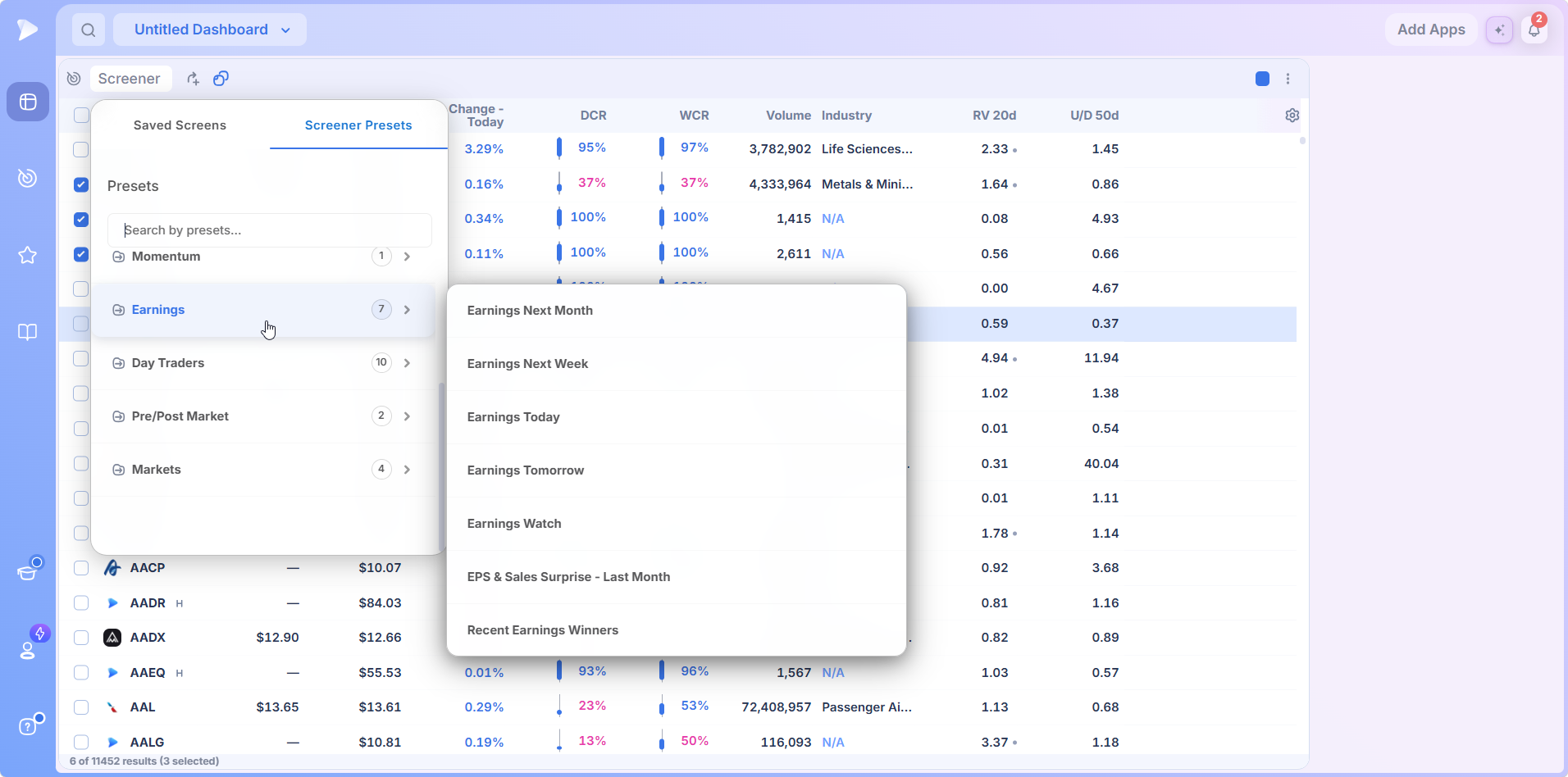Open the user profile sidebar icon
This screenshot has width=1568, height=777.
coord(28,649)
